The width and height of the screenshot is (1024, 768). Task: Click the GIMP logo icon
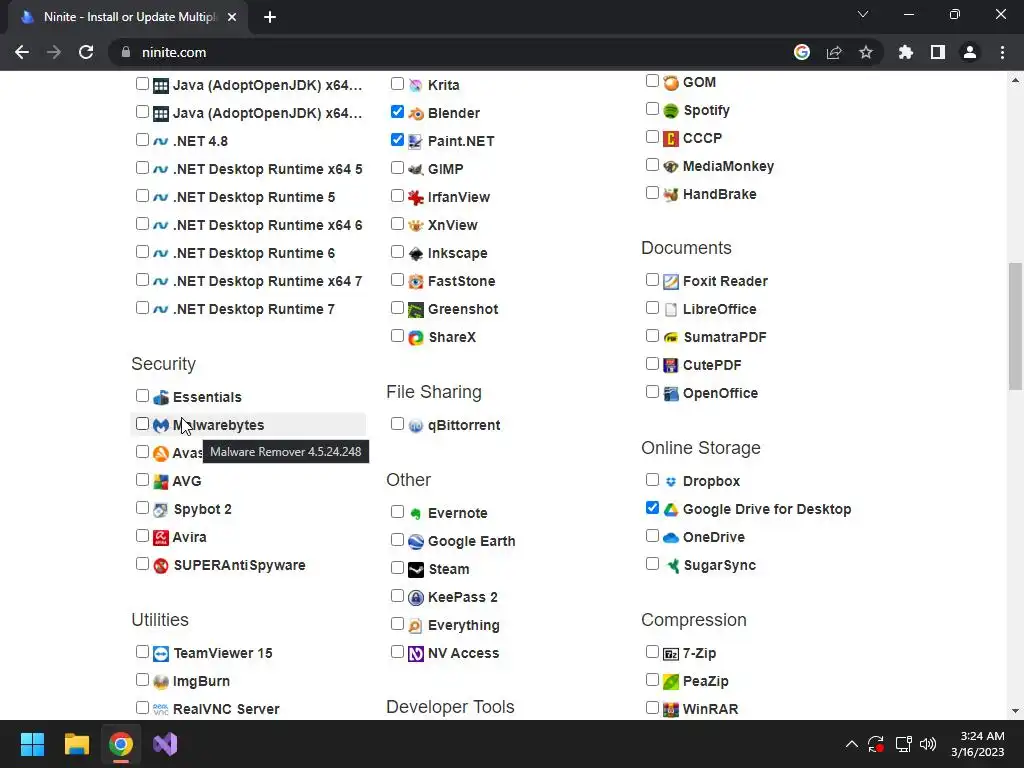coord(416,170)
